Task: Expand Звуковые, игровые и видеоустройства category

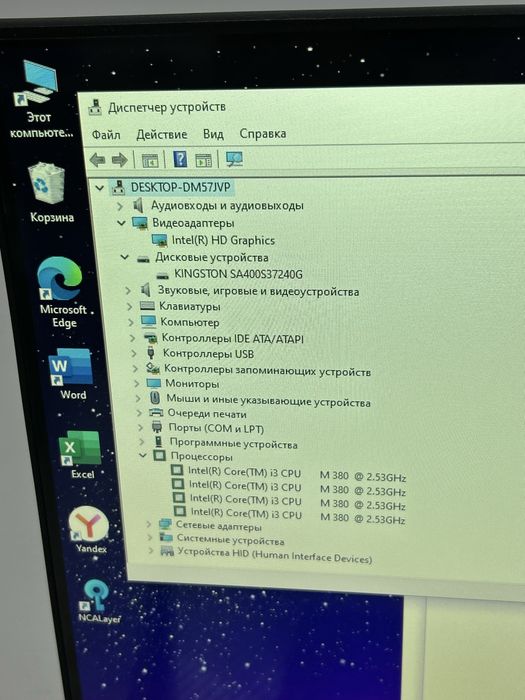Action: (x=128, y=291)
